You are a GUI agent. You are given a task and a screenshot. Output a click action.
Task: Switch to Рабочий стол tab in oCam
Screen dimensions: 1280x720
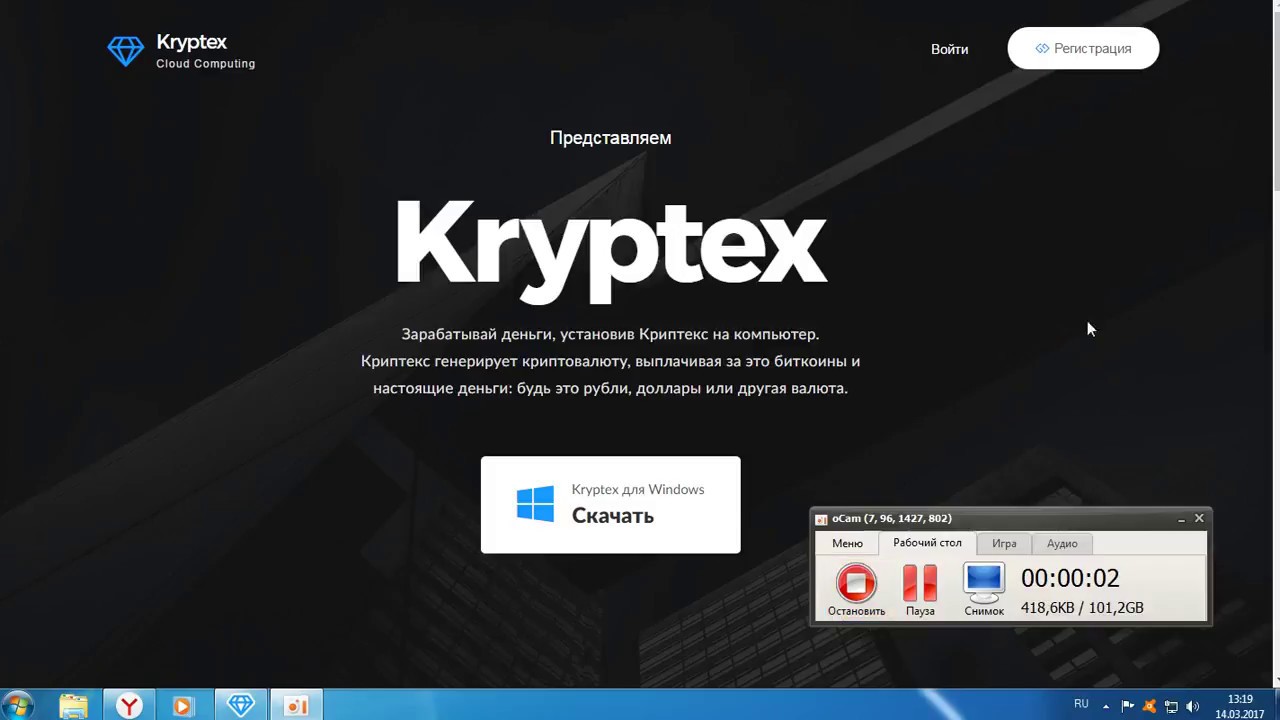click(x=927, y=543)
